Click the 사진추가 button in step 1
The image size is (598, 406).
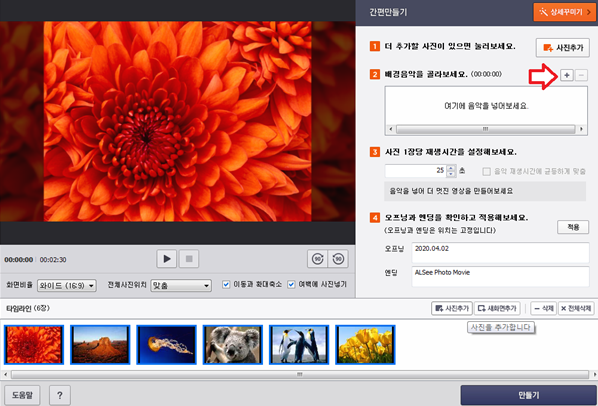pyautogui.click(x=563, y=48)
